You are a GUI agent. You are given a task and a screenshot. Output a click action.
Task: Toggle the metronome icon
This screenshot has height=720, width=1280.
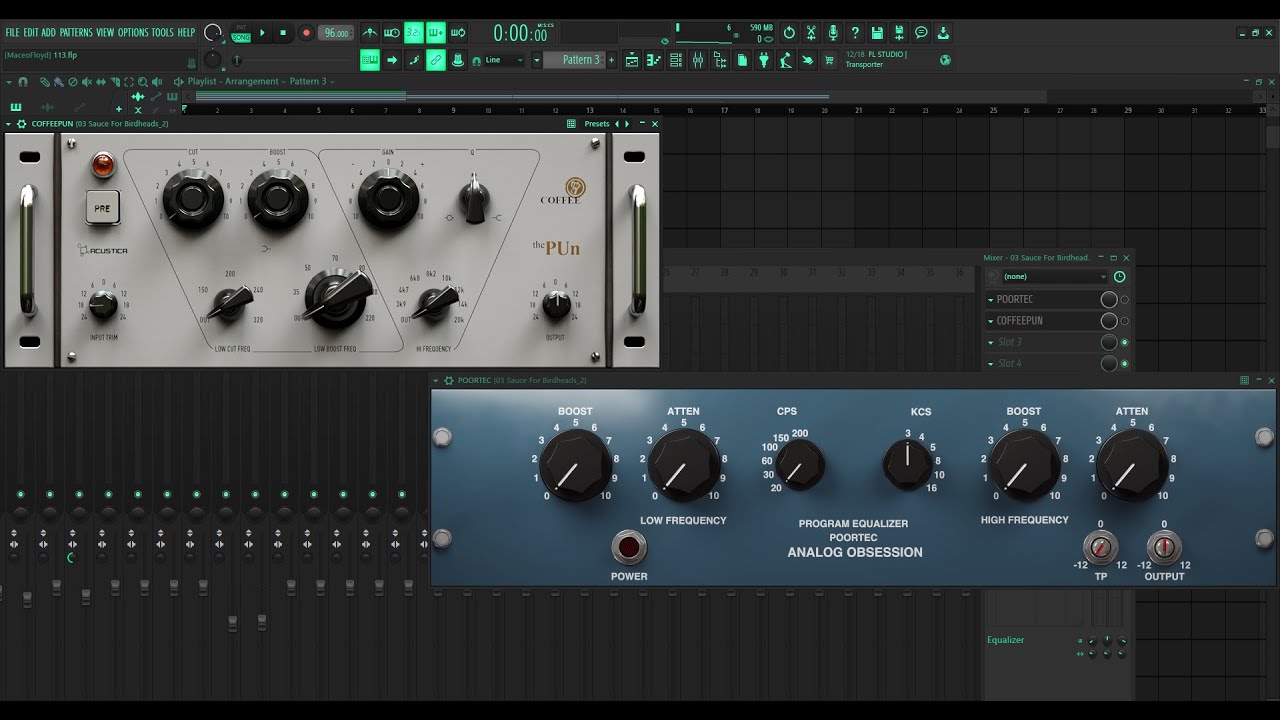click(x=370, y=33)
